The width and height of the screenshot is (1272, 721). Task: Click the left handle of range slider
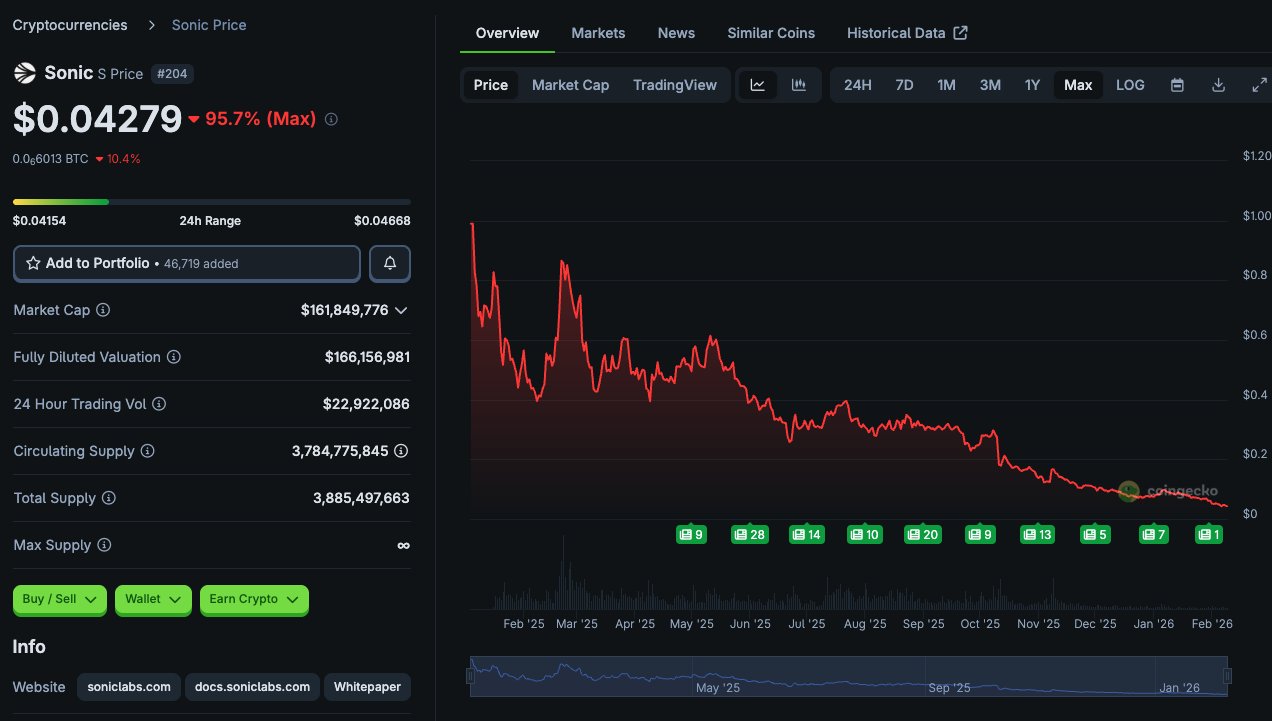[470, 676]
